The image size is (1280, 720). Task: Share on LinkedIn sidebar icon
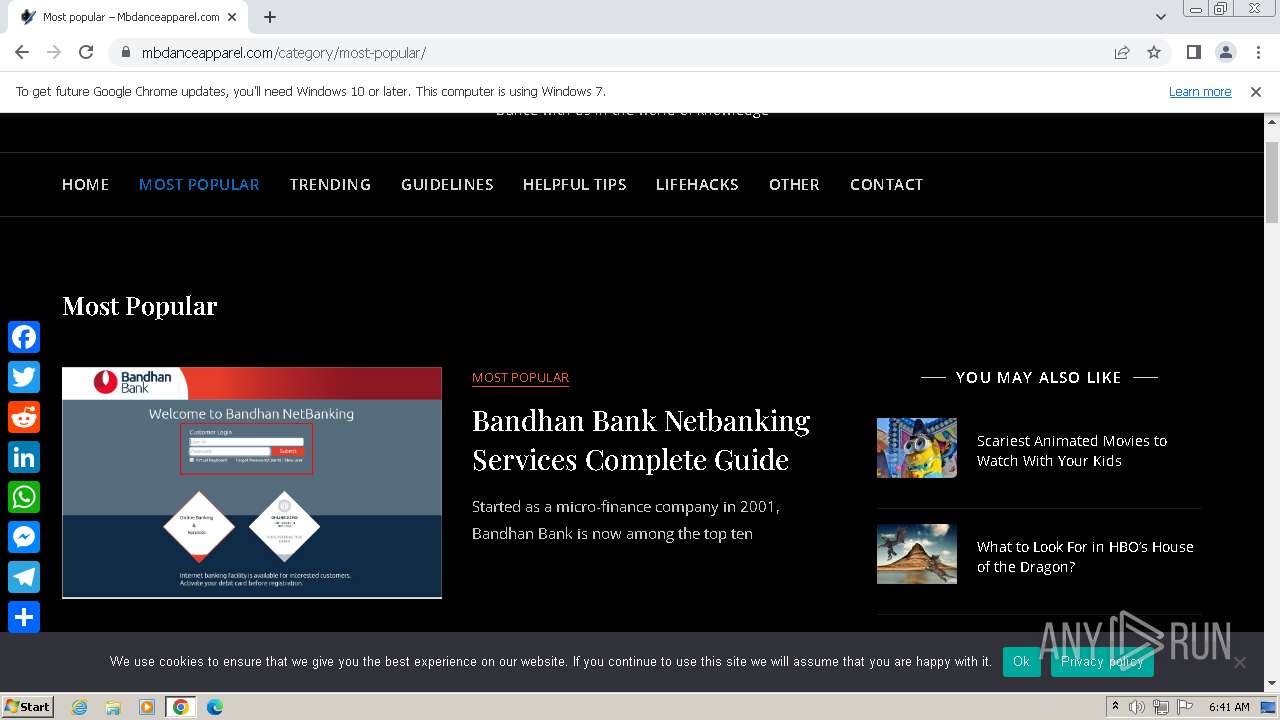click(x=24, y=457)
